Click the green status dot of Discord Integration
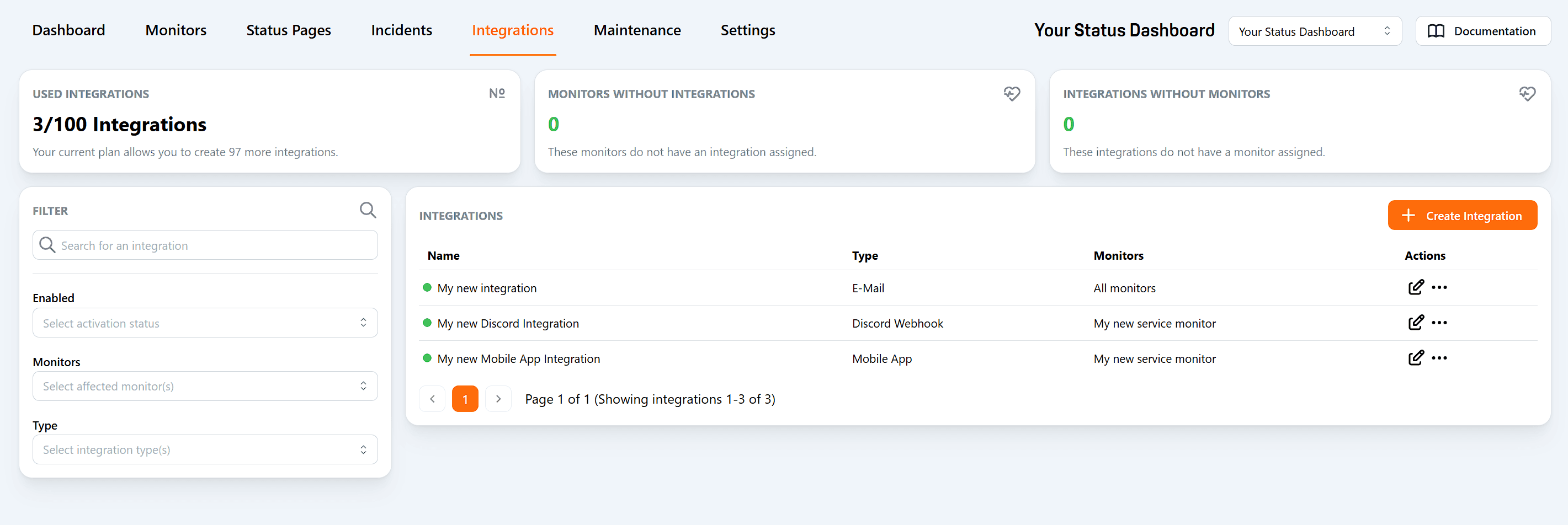 427,323
